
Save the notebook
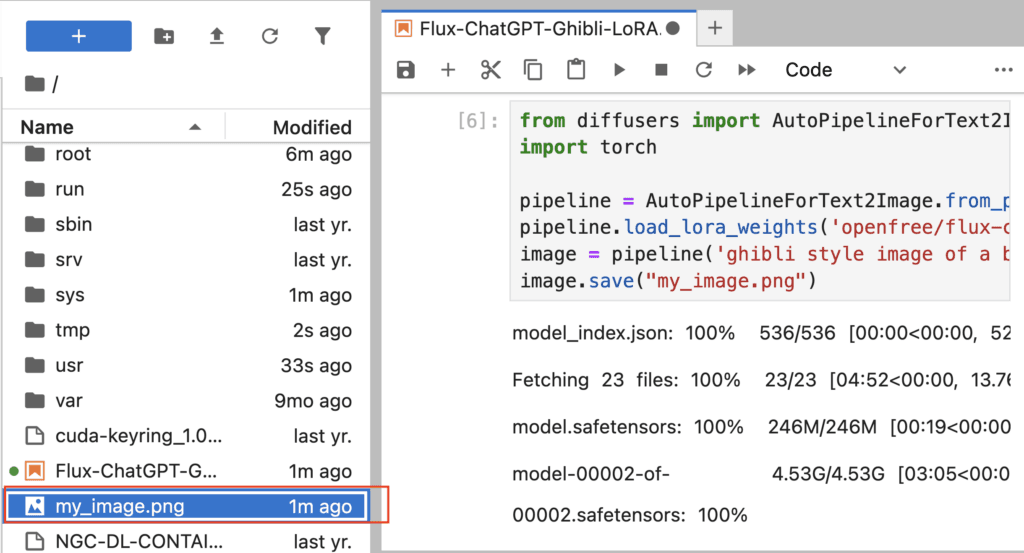coord(406,70)
